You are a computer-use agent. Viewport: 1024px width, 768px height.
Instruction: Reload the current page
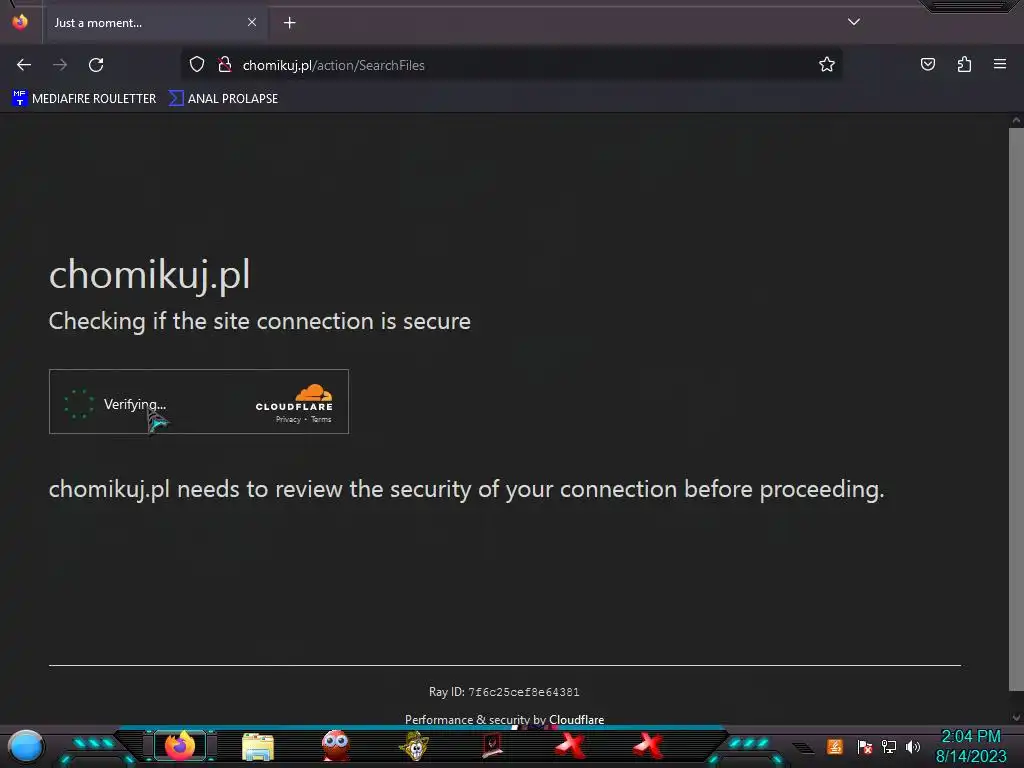pyautogui.click(x=96, y=65)
